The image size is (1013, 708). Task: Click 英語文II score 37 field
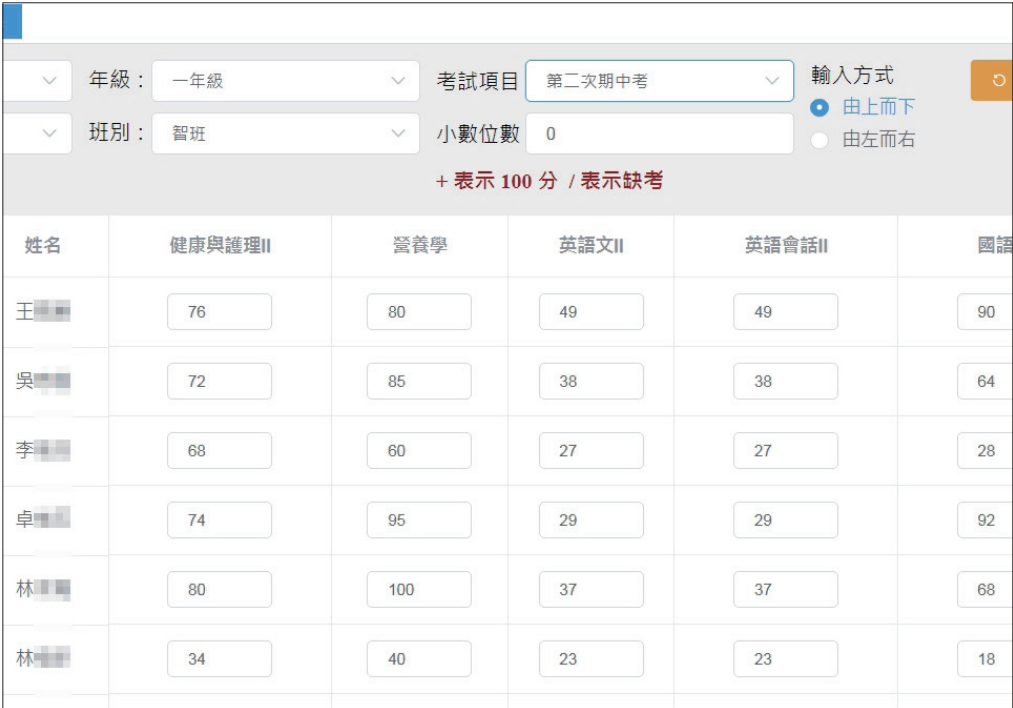(591, 590)
